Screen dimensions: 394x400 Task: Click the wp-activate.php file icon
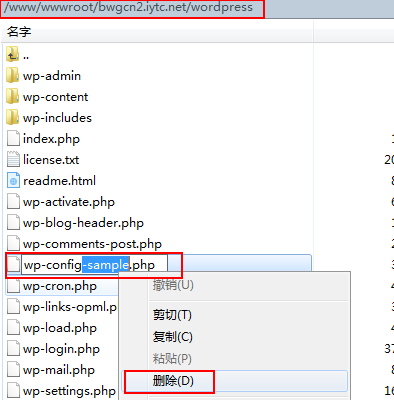click(13, 202)
